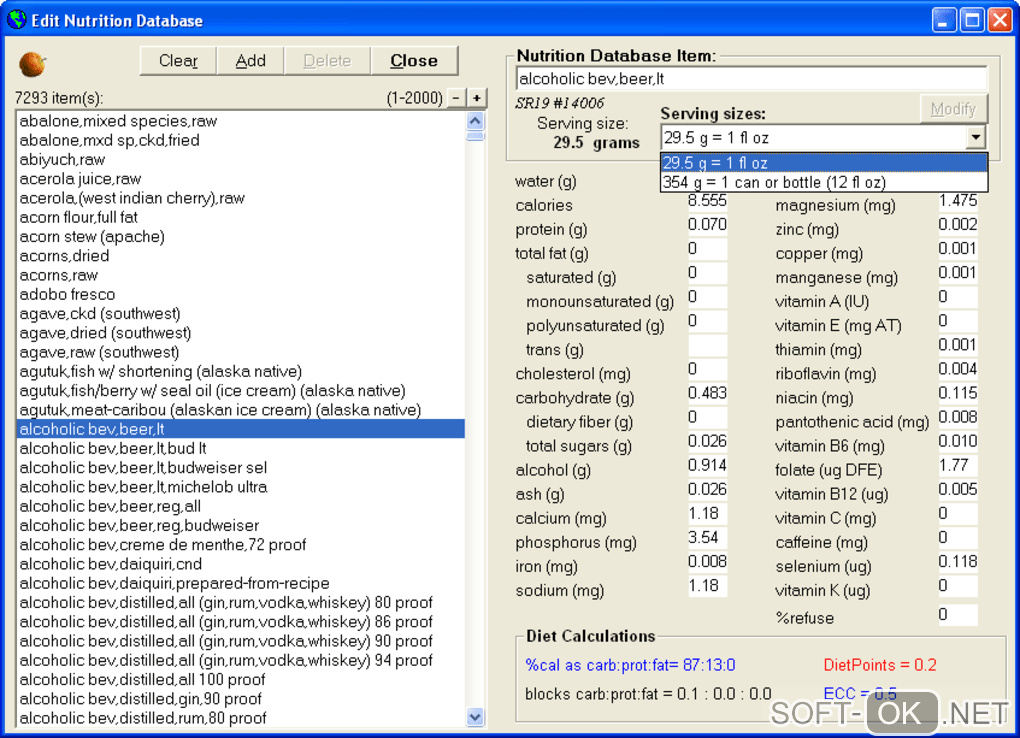Viewport: 1020px width, 738px height.
Task: Select abalone,mxd sp,ckd,fried
Action: click(240, 140)
